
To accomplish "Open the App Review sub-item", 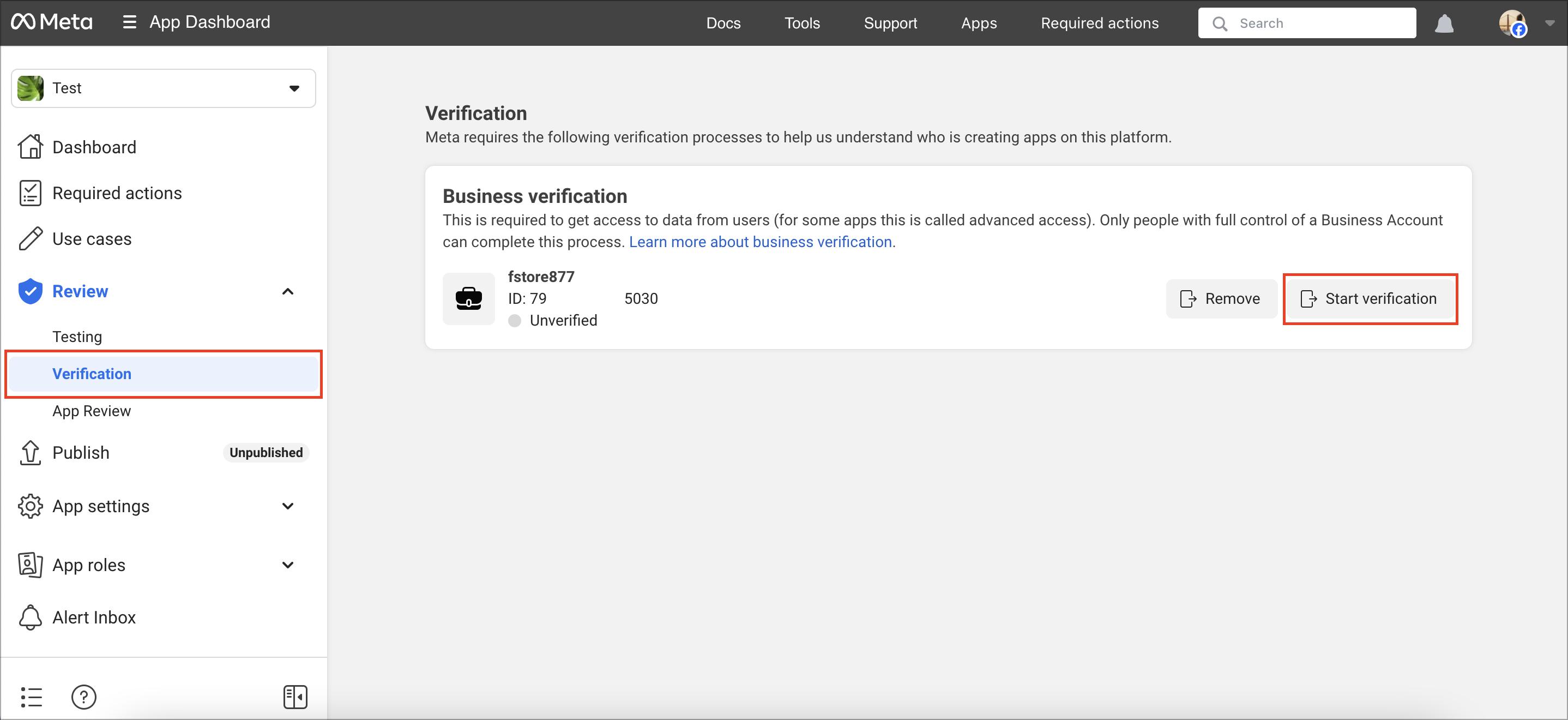I will tap(91, 411).
